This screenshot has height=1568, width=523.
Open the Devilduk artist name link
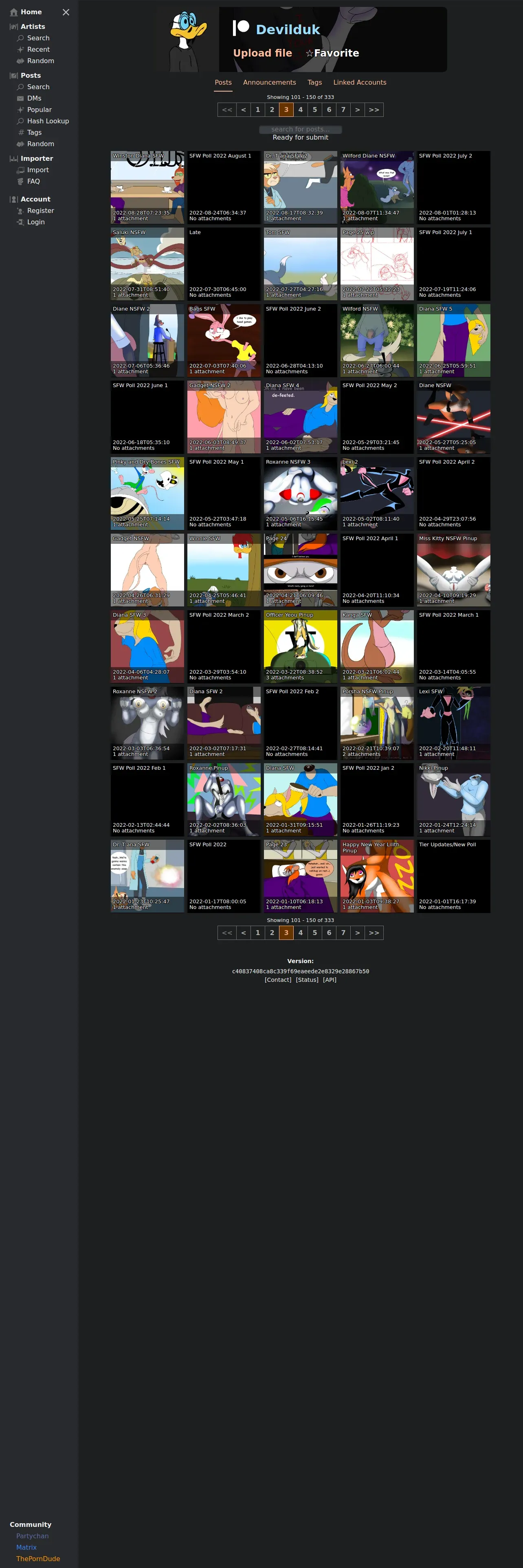288,30
